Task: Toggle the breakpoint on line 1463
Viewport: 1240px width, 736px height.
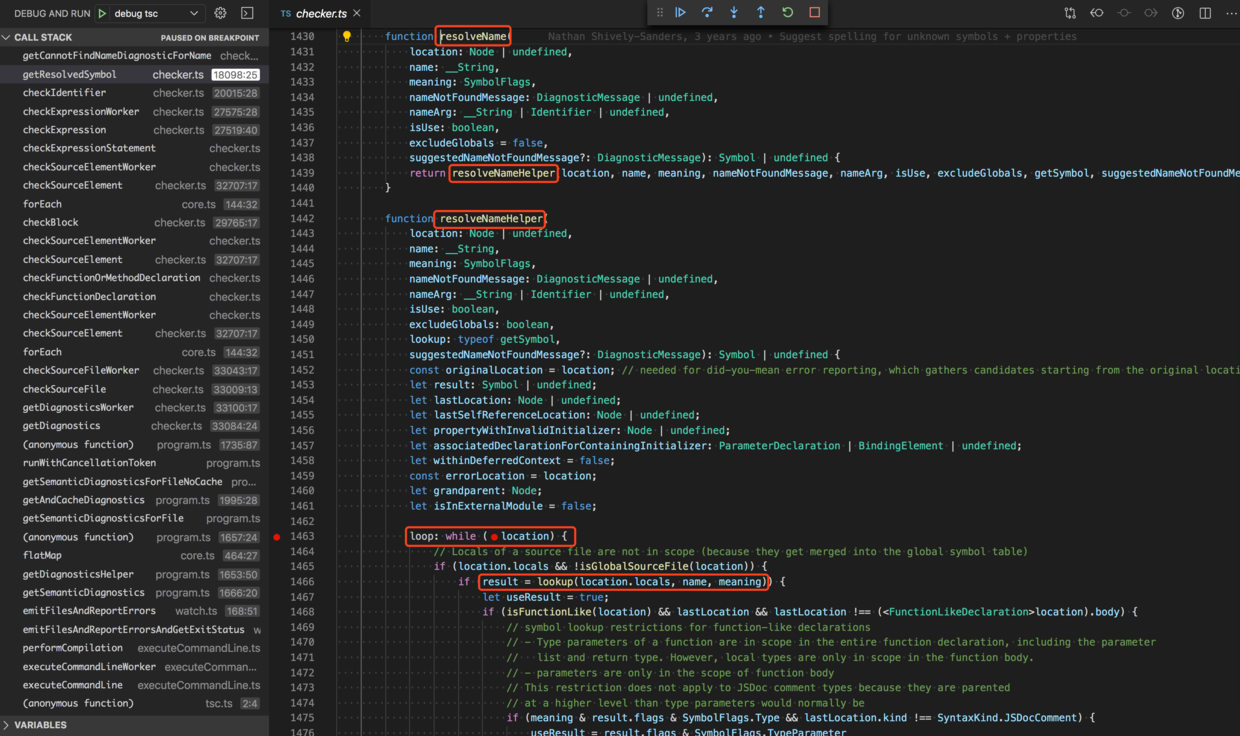Action: point(277,537)
